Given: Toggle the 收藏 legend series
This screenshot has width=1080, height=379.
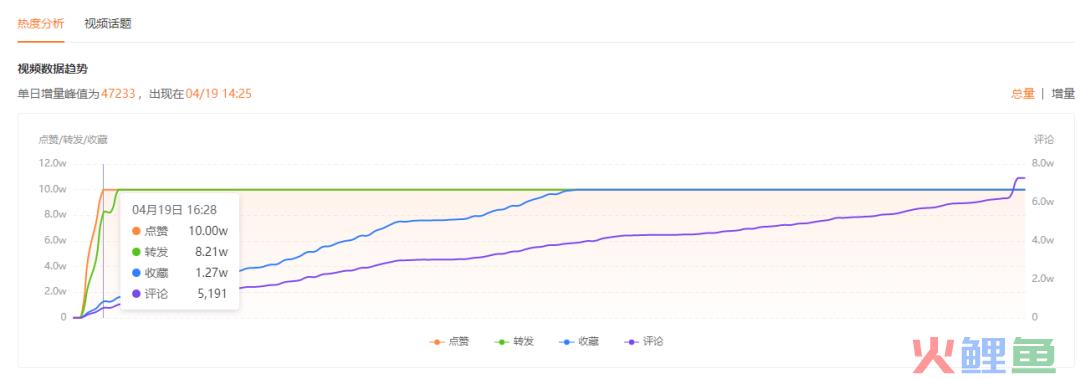Looking at the screenshot, I should pyautogui.click(x=579, y=341).
